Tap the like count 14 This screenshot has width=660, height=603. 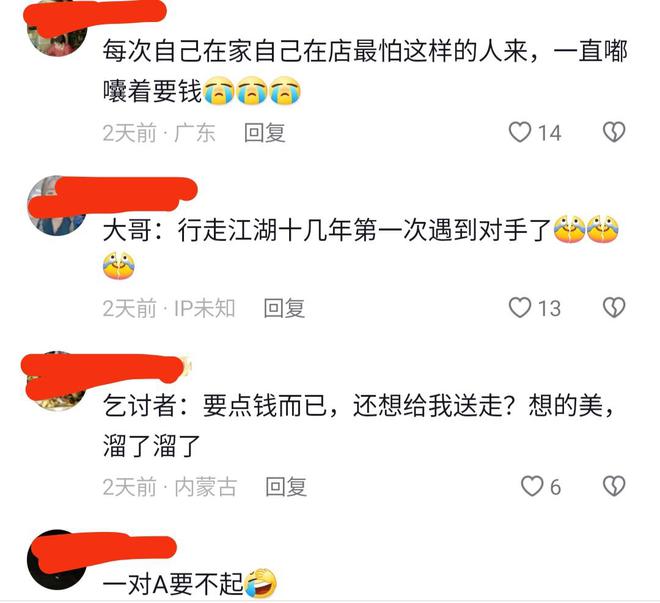[550, 133]
